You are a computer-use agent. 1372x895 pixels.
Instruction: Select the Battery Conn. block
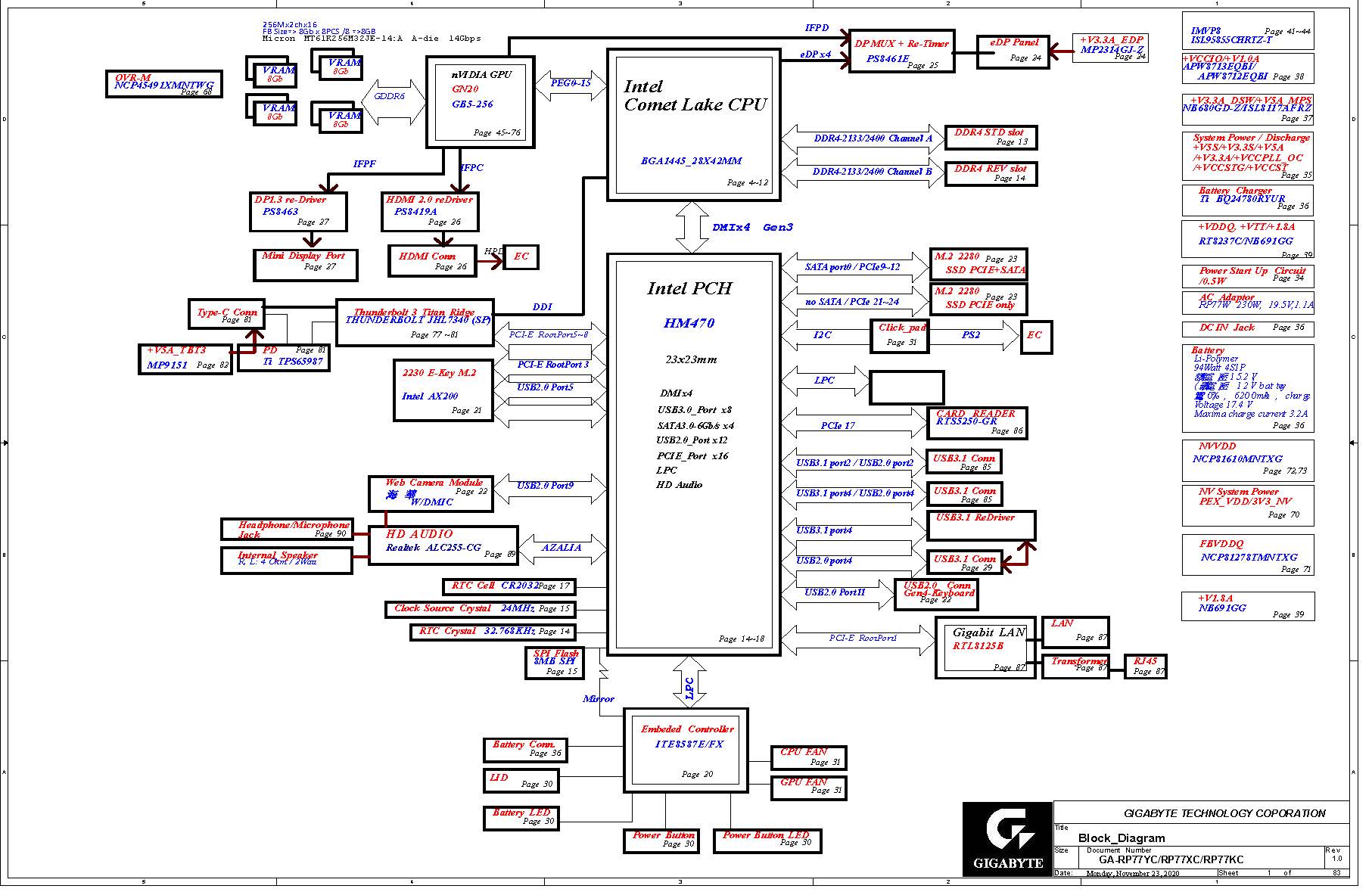click(x=525, y=750)
